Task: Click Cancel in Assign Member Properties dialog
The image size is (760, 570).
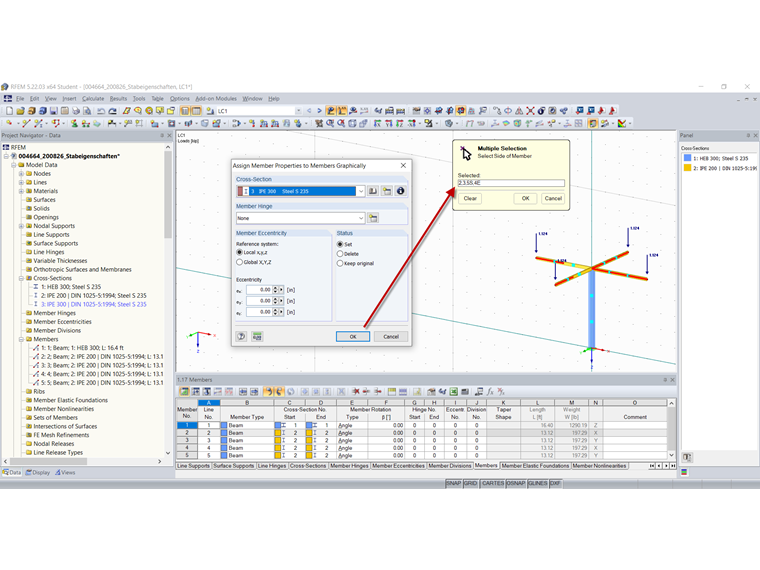Action: pos(391,336)
